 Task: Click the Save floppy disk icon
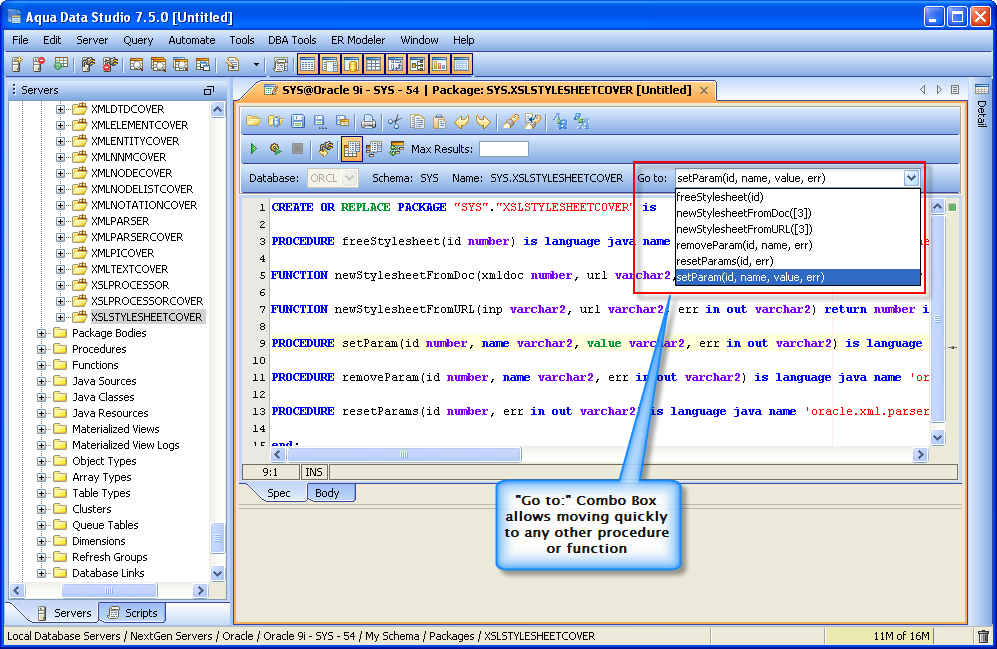[298, 121]
